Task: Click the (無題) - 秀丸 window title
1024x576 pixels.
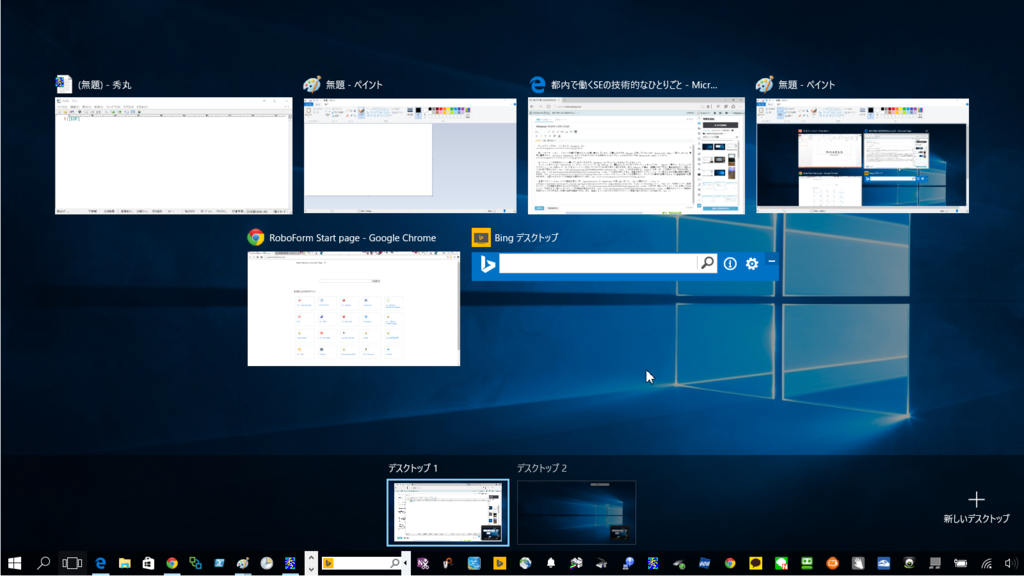Action: pyautogui.click(x=104, y=85)
